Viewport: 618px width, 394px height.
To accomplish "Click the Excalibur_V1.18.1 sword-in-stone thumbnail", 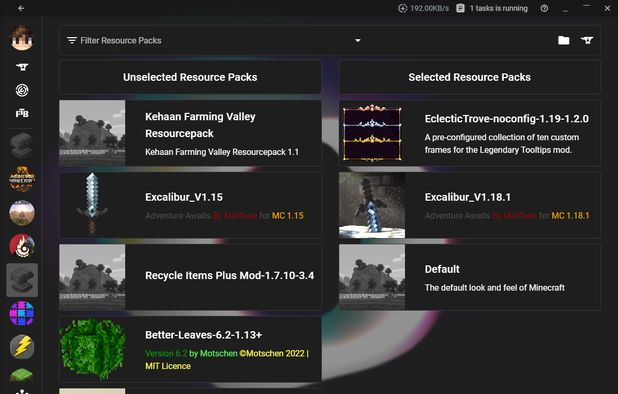I will point(372,205).
